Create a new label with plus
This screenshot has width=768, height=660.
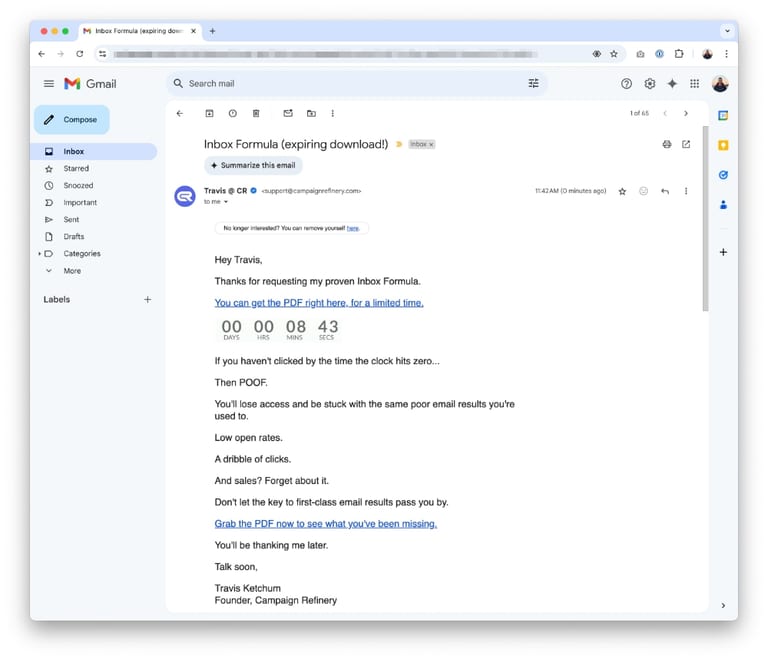point(147,299)
